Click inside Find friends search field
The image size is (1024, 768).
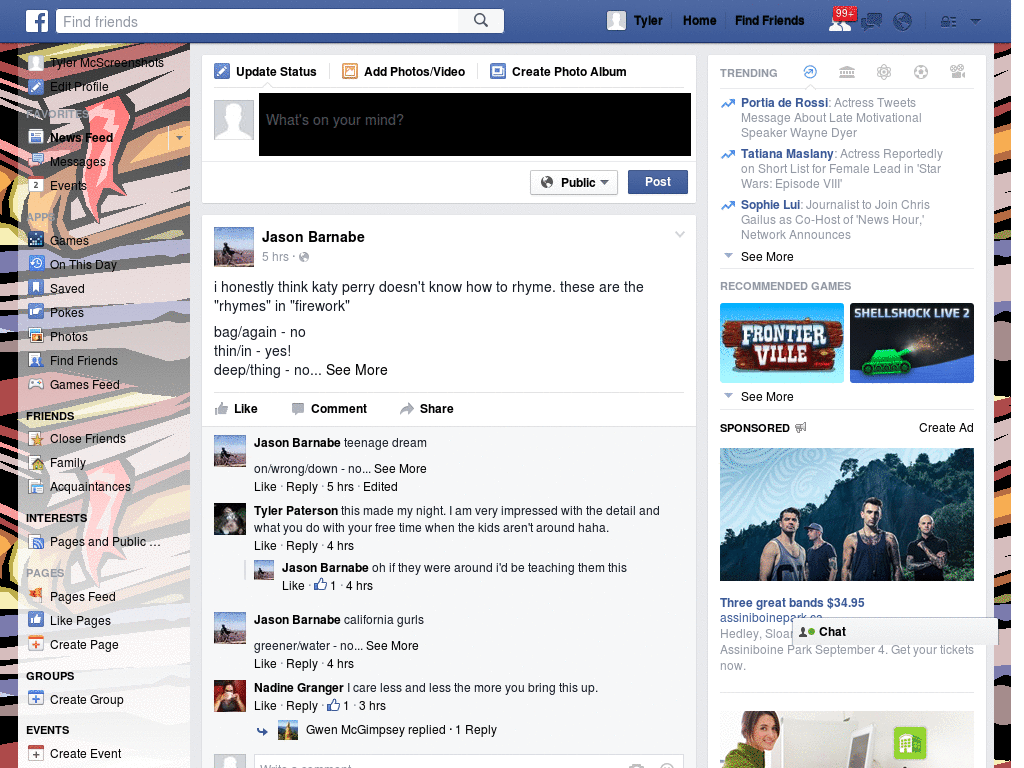pos(258,21)
